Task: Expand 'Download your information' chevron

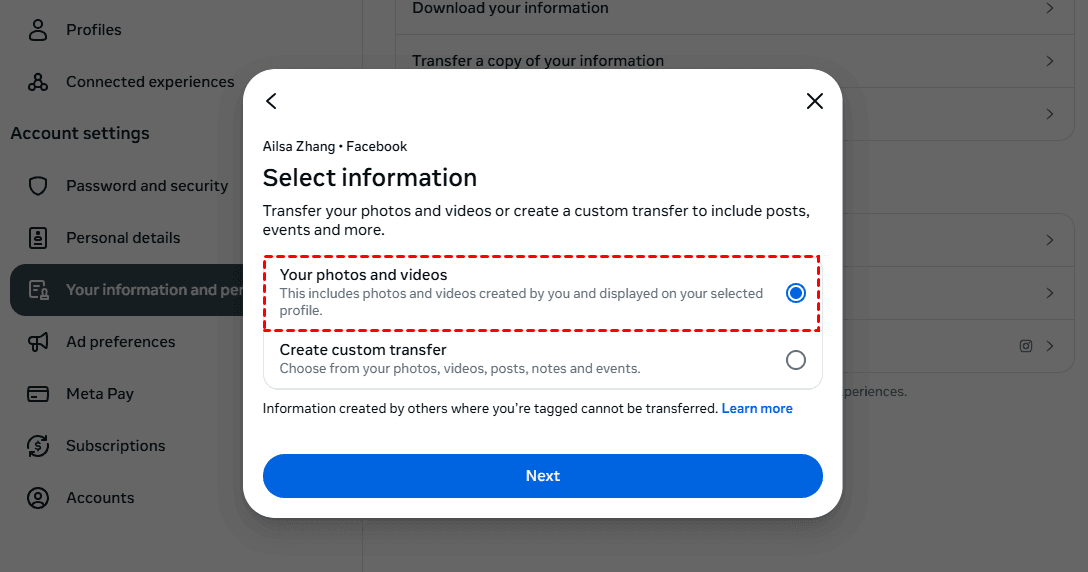Action: click(x=1050, y=8)
